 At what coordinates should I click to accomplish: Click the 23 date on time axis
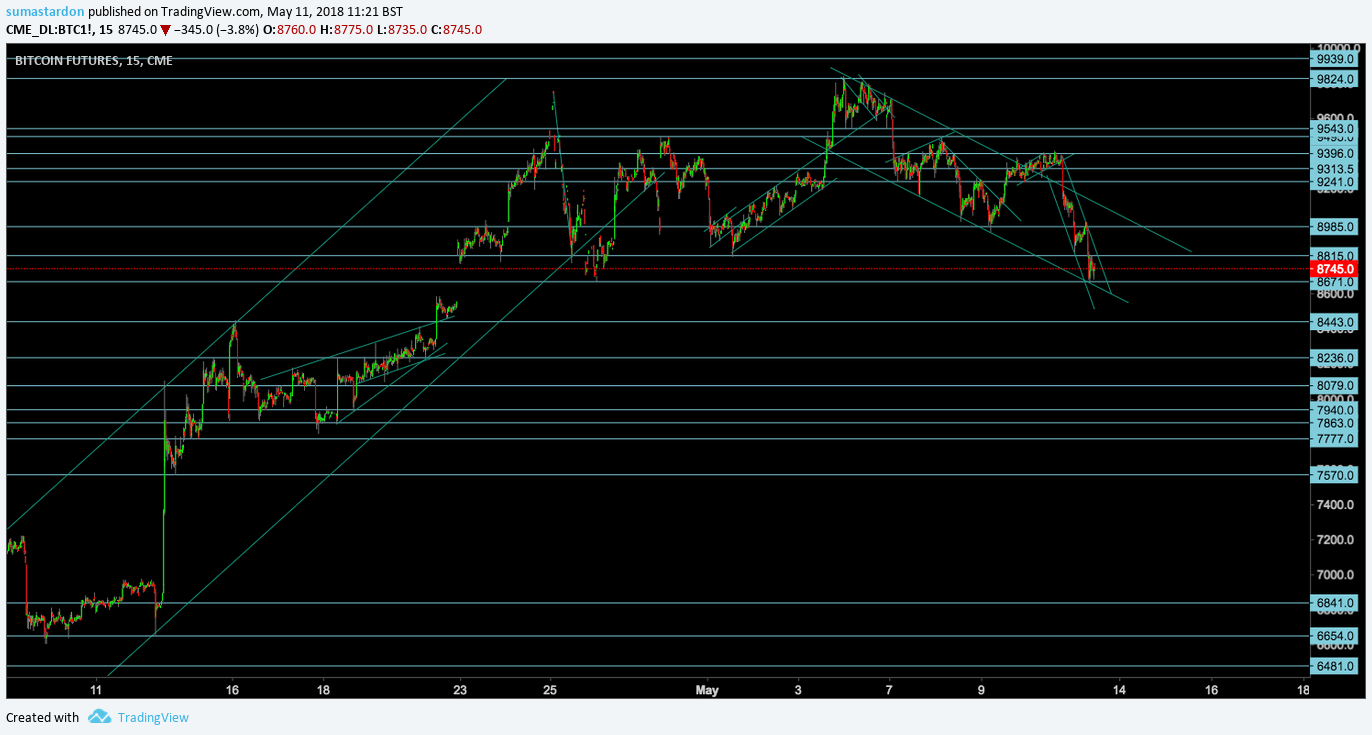(x=460, y=690)
